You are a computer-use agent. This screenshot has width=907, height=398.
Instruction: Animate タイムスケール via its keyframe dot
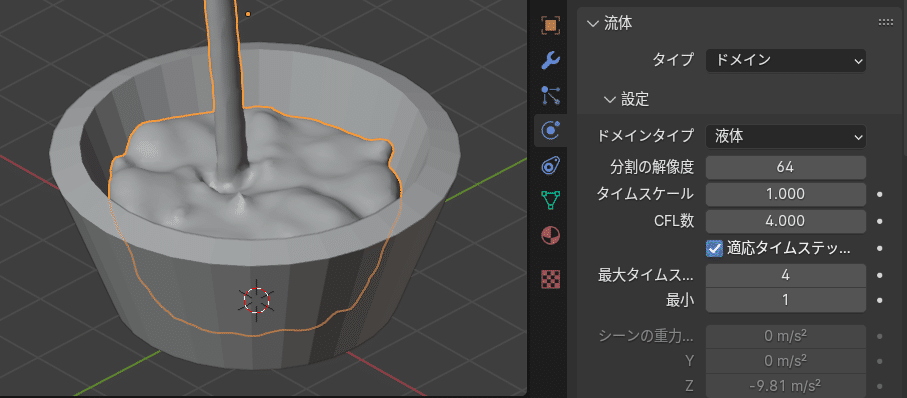[x=880, y=194]
